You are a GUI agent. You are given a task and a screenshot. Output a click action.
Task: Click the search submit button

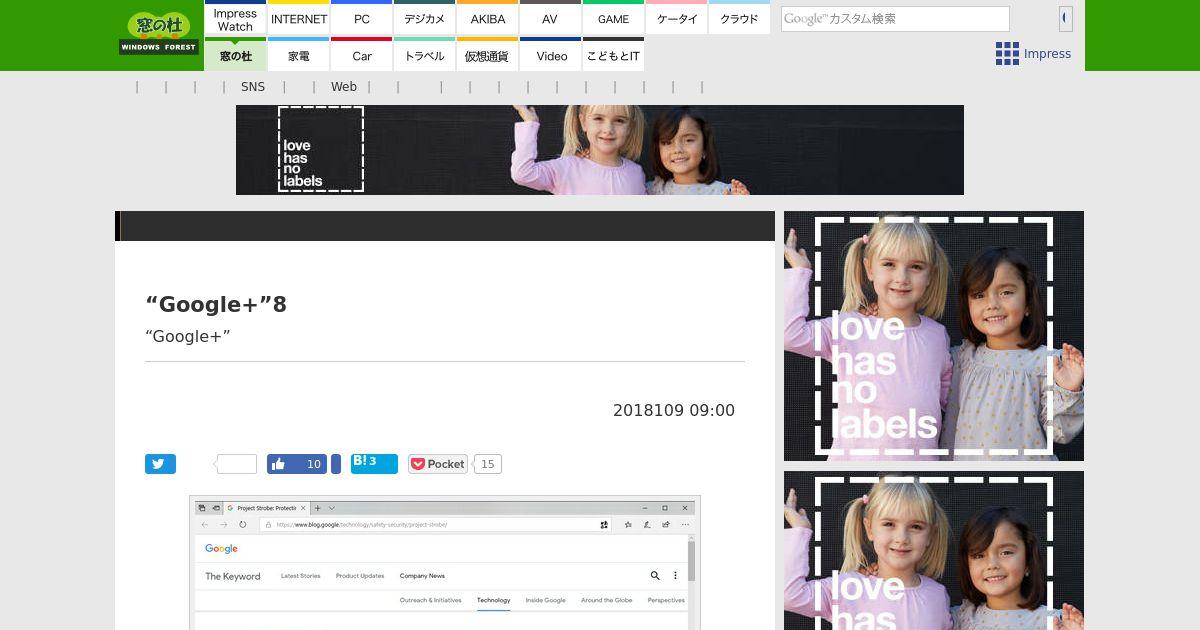1065,18
